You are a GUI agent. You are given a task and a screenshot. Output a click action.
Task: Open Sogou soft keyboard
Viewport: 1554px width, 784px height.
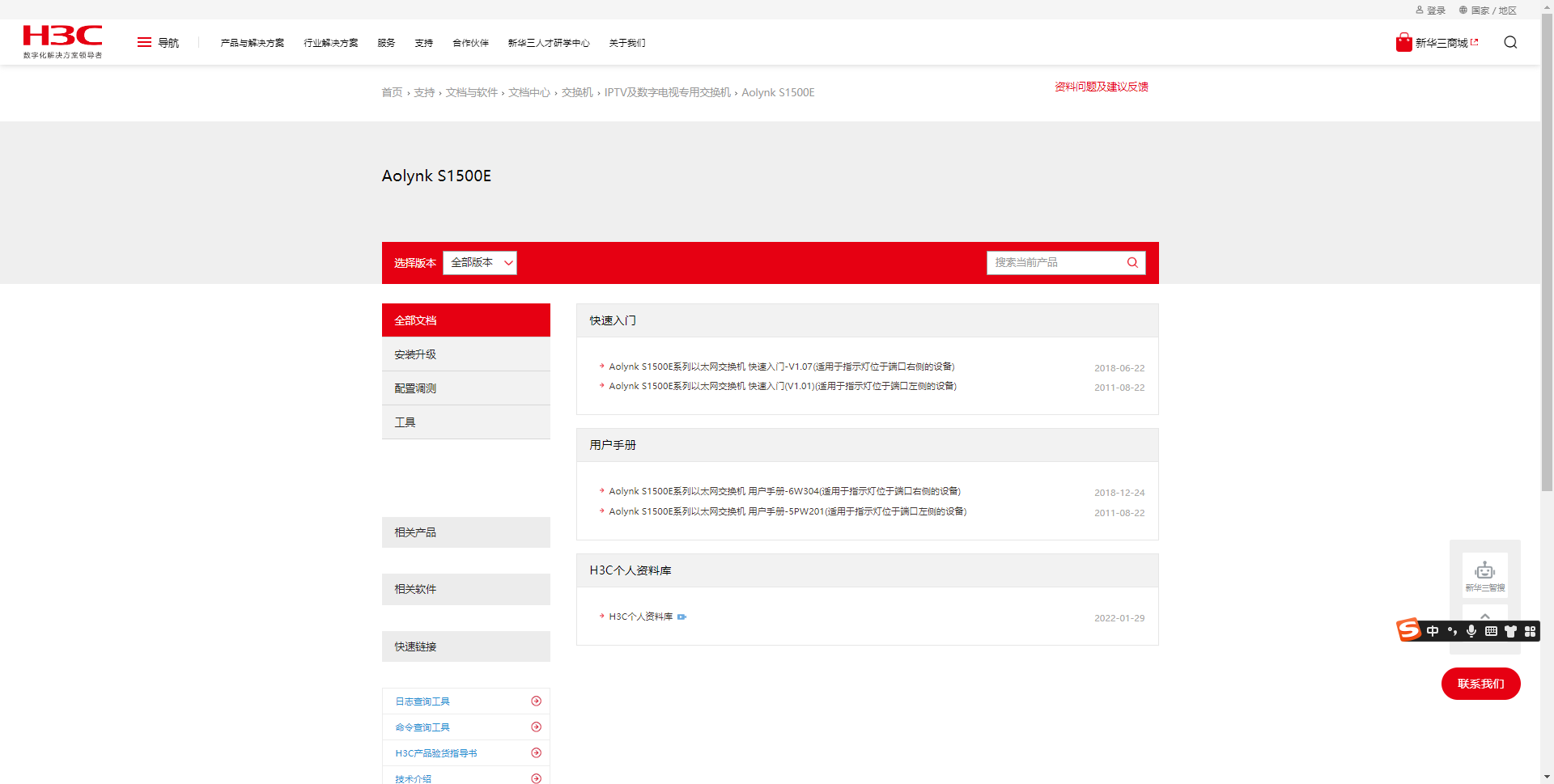[1491, 631]
